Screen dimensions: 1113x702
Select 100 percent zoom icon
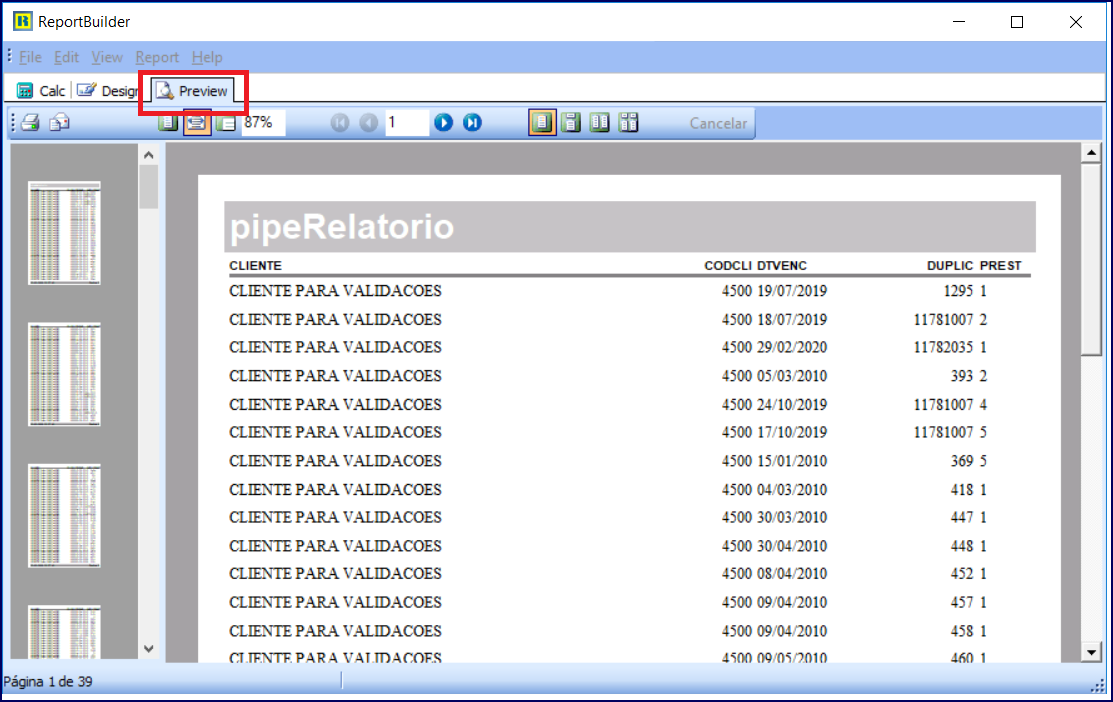(x=226, y=123)
